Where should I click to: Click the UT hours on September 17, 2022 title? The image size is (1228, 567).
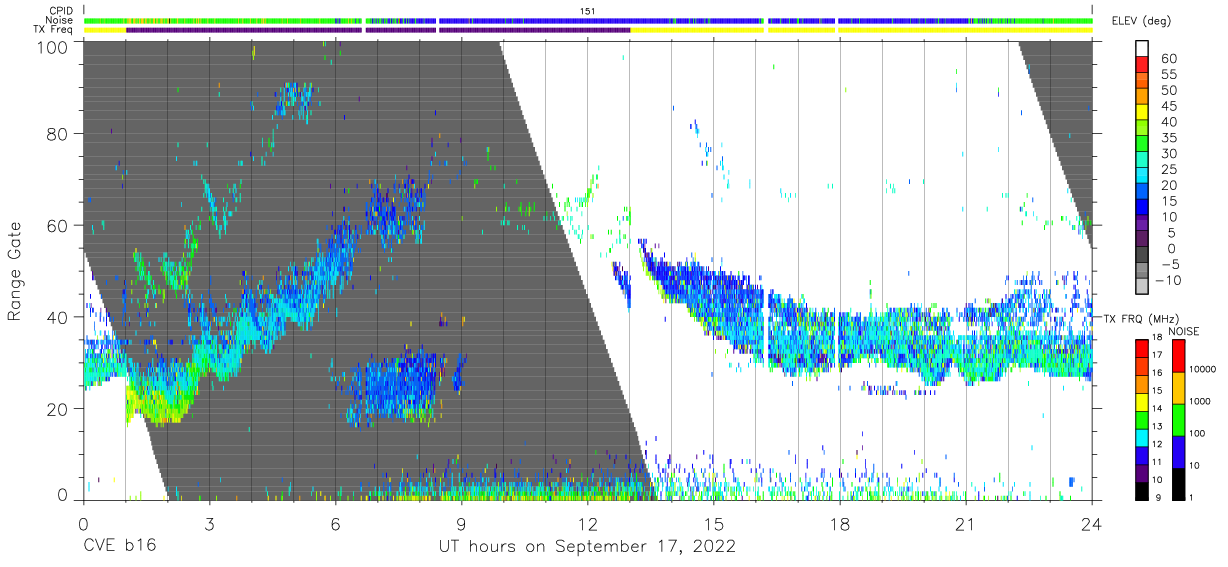coord(587,547)
